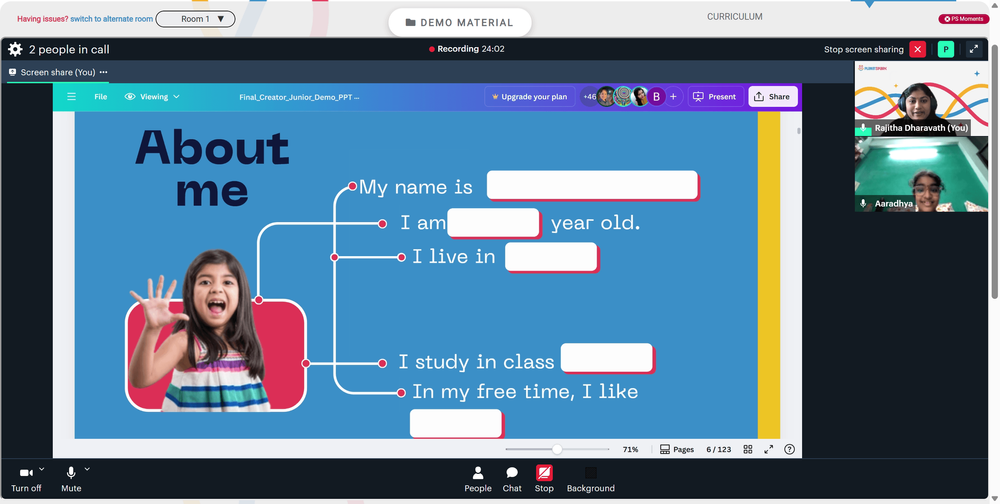This screenshot has width=1000, height=504.
Task: Click the 2 people in call label
Action: pyautogui.click(x=69, y=49)
